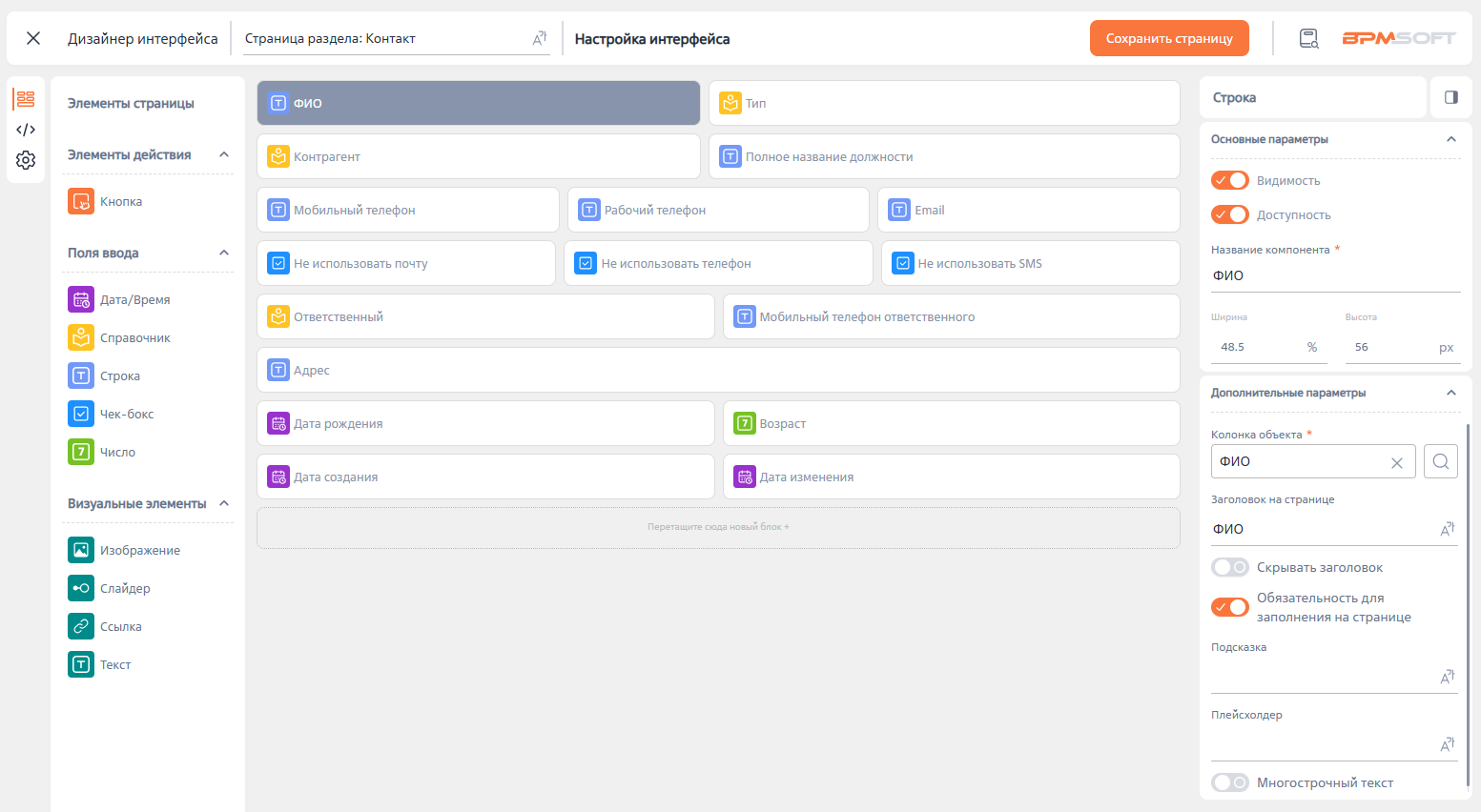Collapse the Поля ввода section
1481x812 pixels.
click(x=224, y=253)
